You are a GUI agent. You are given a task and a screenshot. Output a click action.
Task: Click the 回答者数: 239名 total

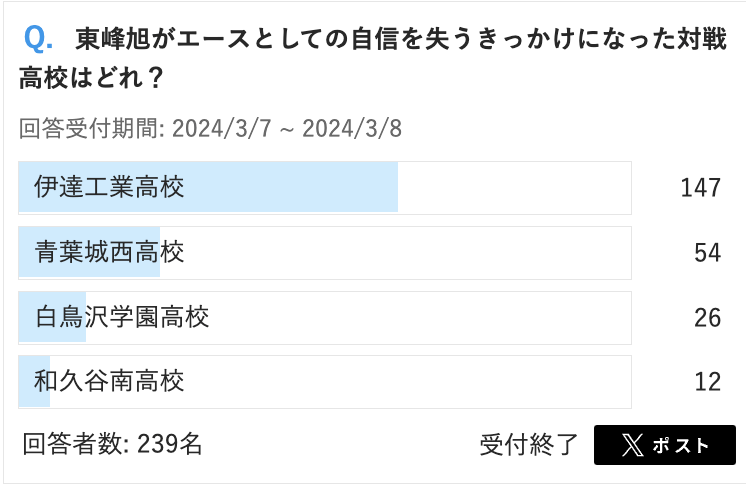pyautogui.click(x=112, y=444)
